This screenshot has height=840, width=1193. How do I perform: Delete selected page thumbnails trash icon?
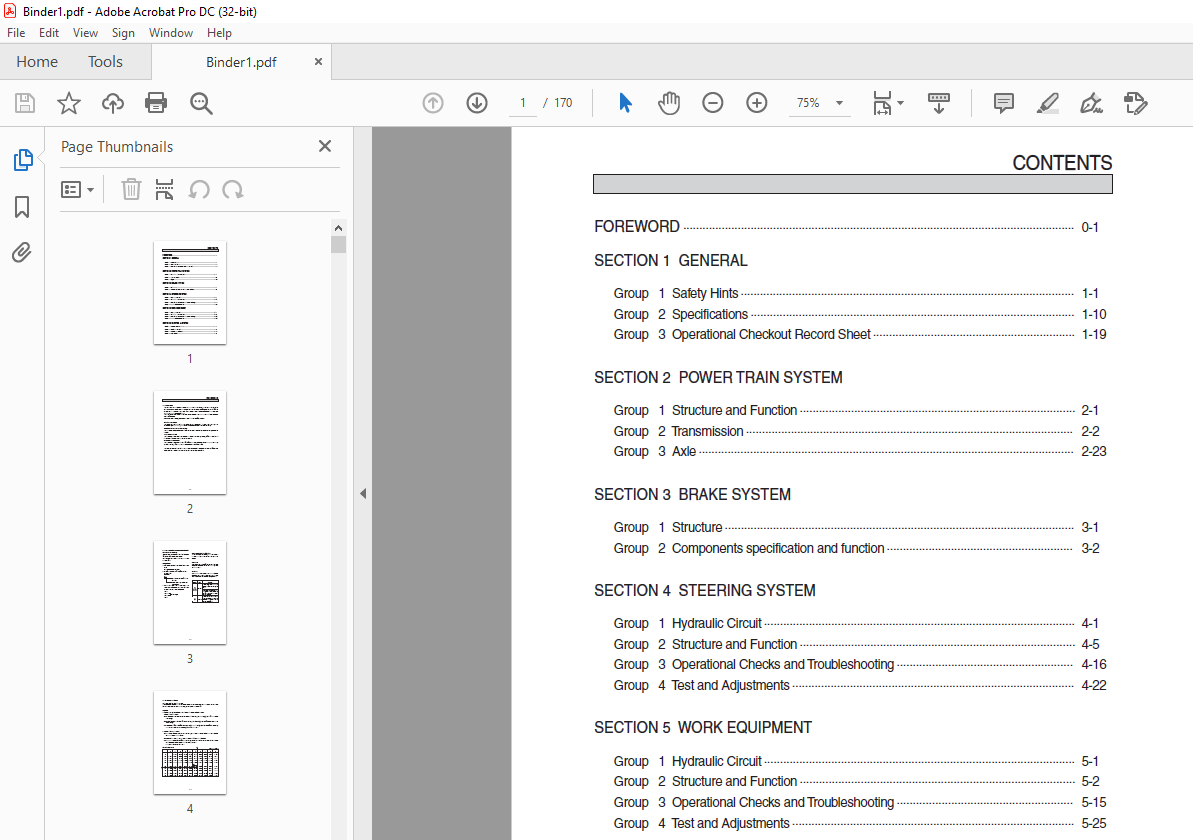pos(132,189)
